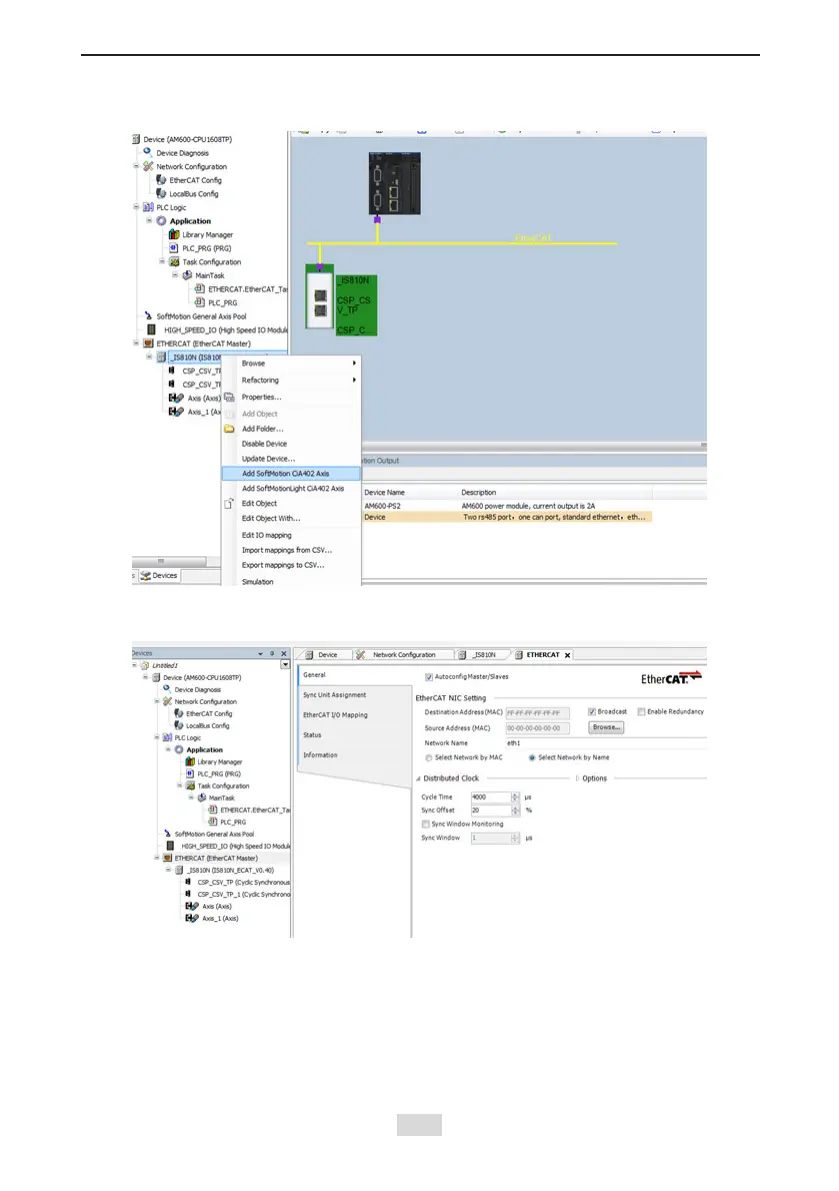839x1191 pixels.
Task: Collapse Task Configuration node in lower tree
Action: click(180, 786)
